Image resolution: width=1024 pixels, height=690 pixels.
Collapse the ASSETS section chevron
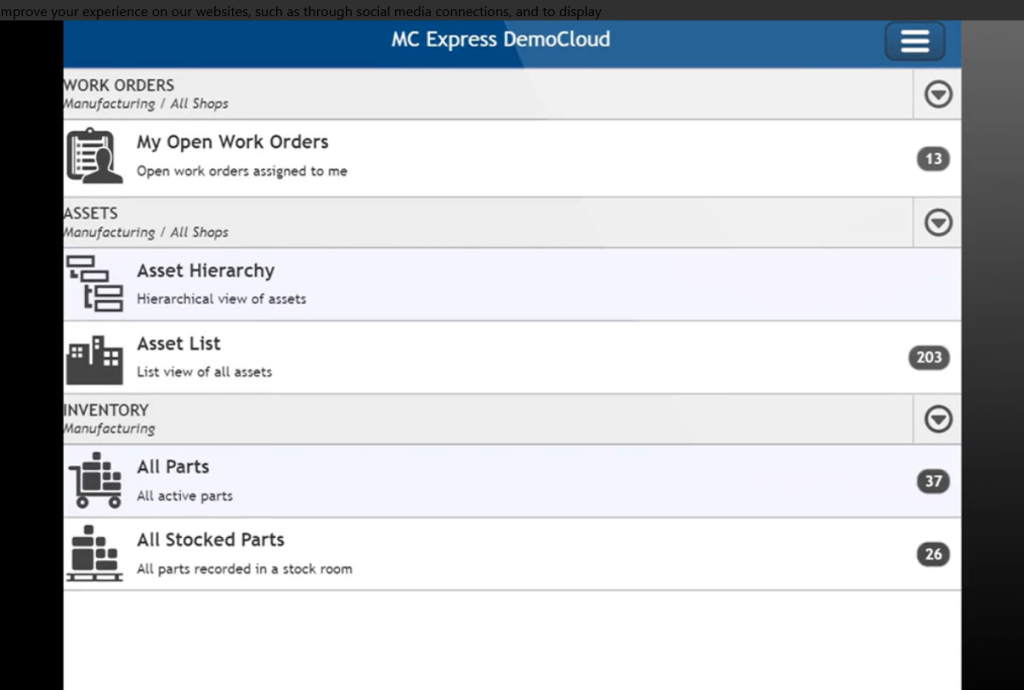[937, 222]
